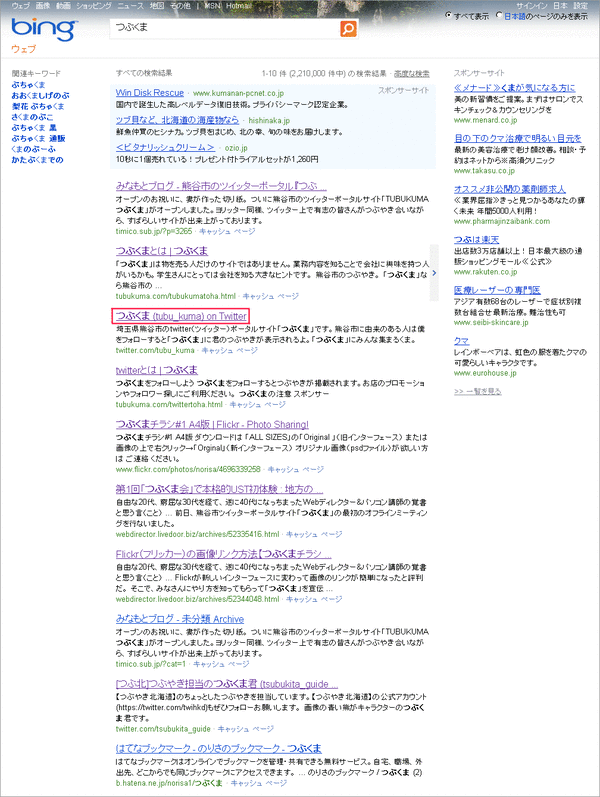Open 画像 in the top navigation bar
This screenshot has height=797, width=600.
43,6
